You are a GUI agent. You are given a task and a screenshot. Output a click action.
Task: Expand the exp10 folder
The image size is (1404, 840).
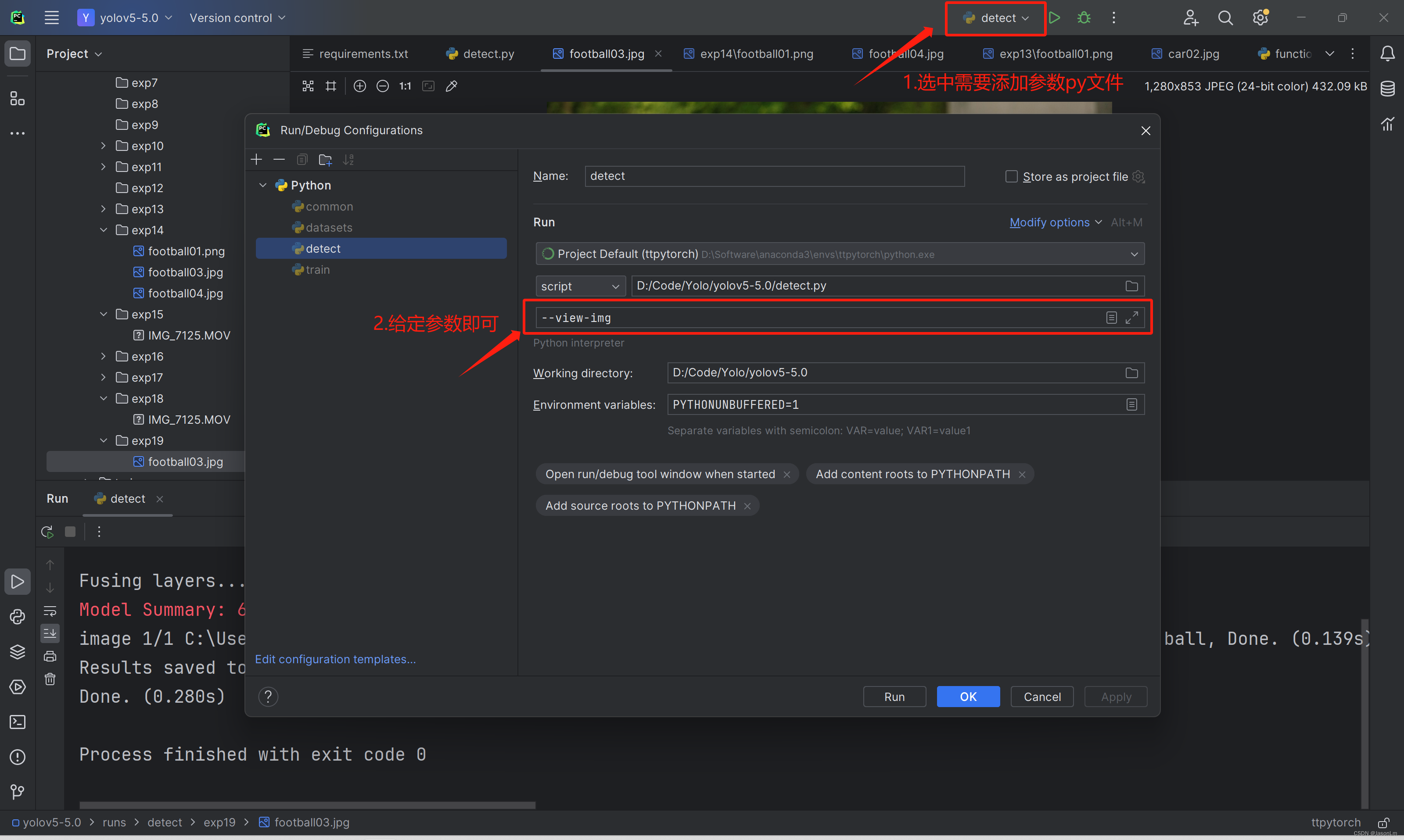tap(103, 146)
